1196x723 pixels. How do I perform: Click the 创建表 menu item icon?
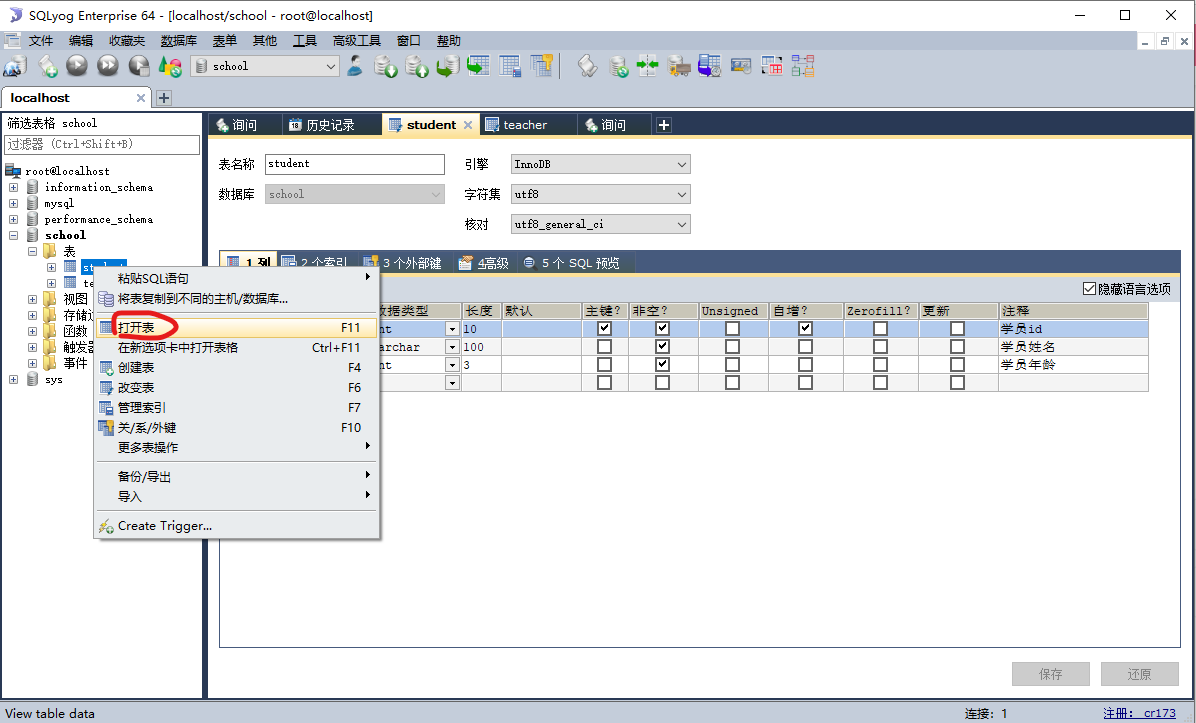coord(106,368)
